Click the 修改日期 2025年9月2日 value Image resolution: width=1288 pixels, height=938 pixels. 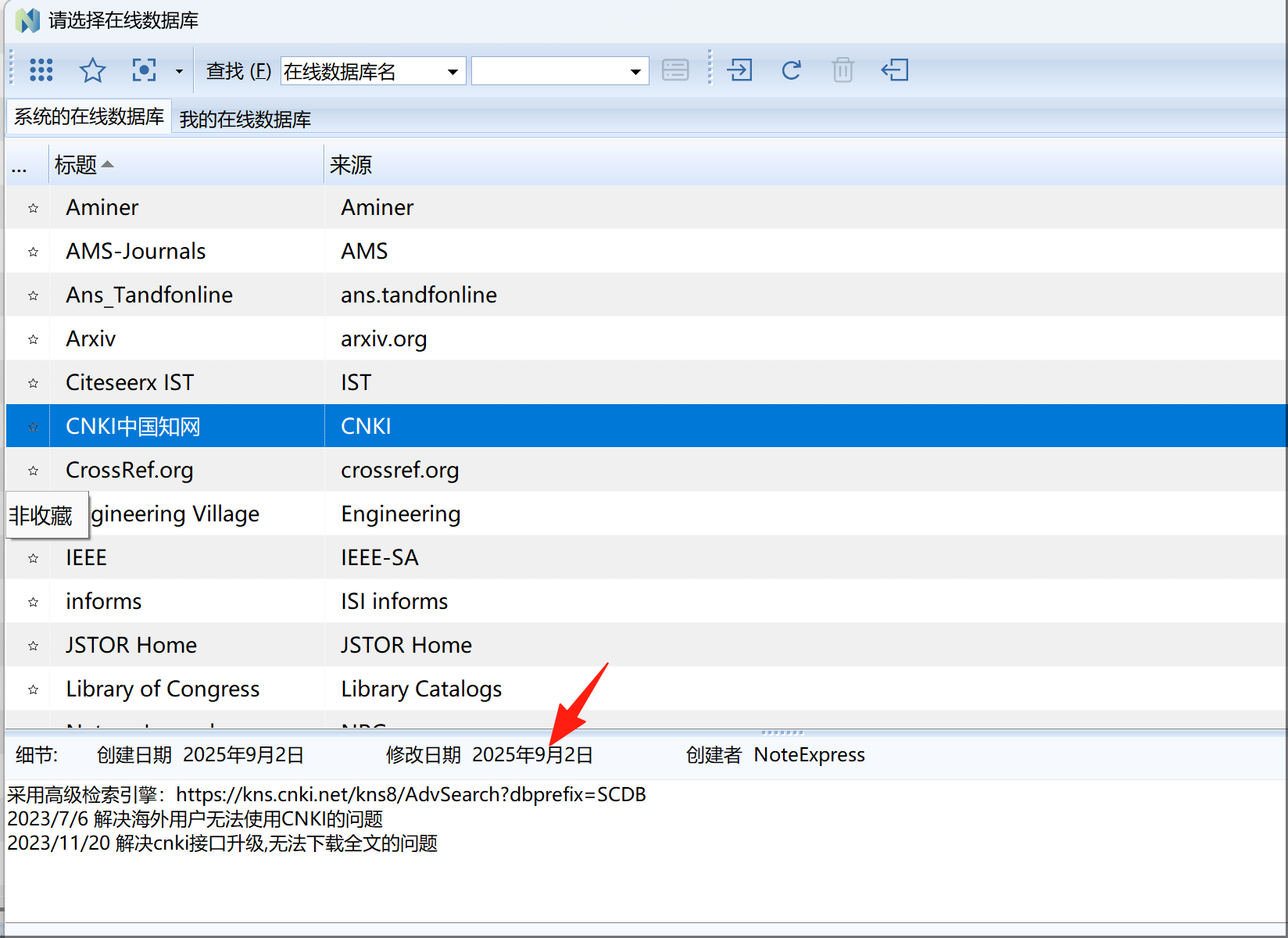coord(532,754)
